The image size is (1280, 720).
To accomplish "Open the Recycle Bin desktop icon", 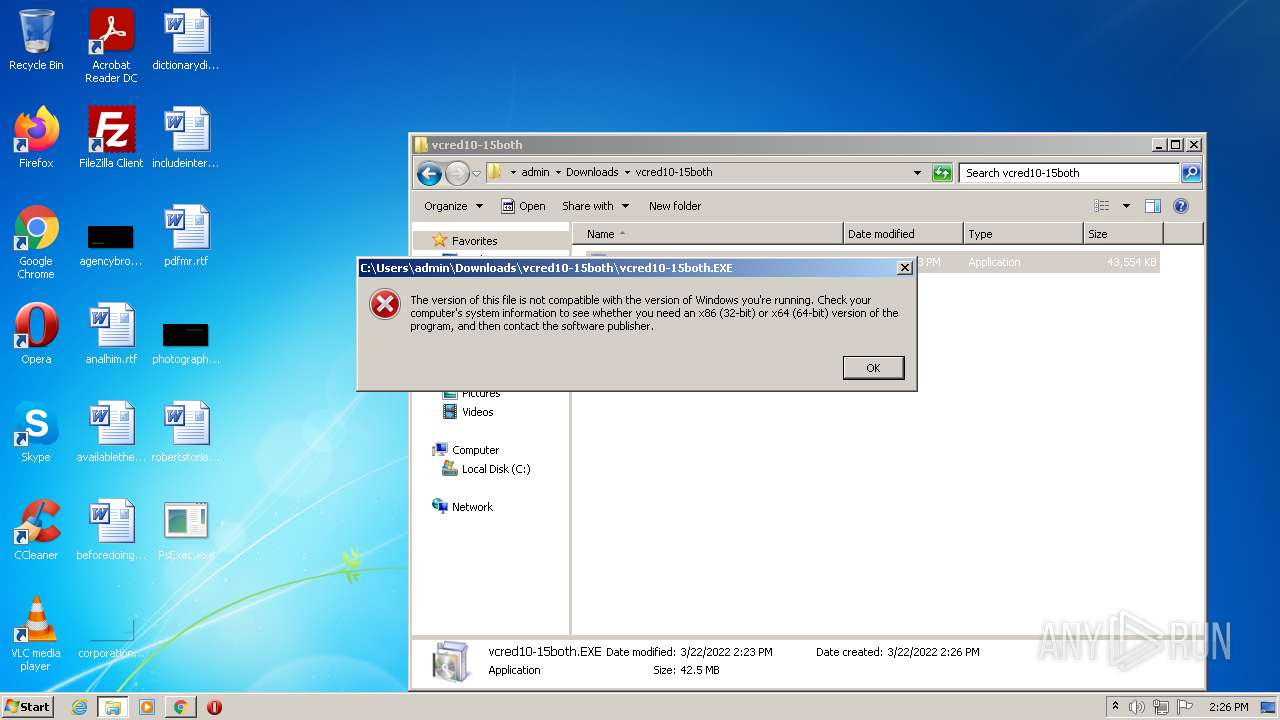I will tap(36, 40).
